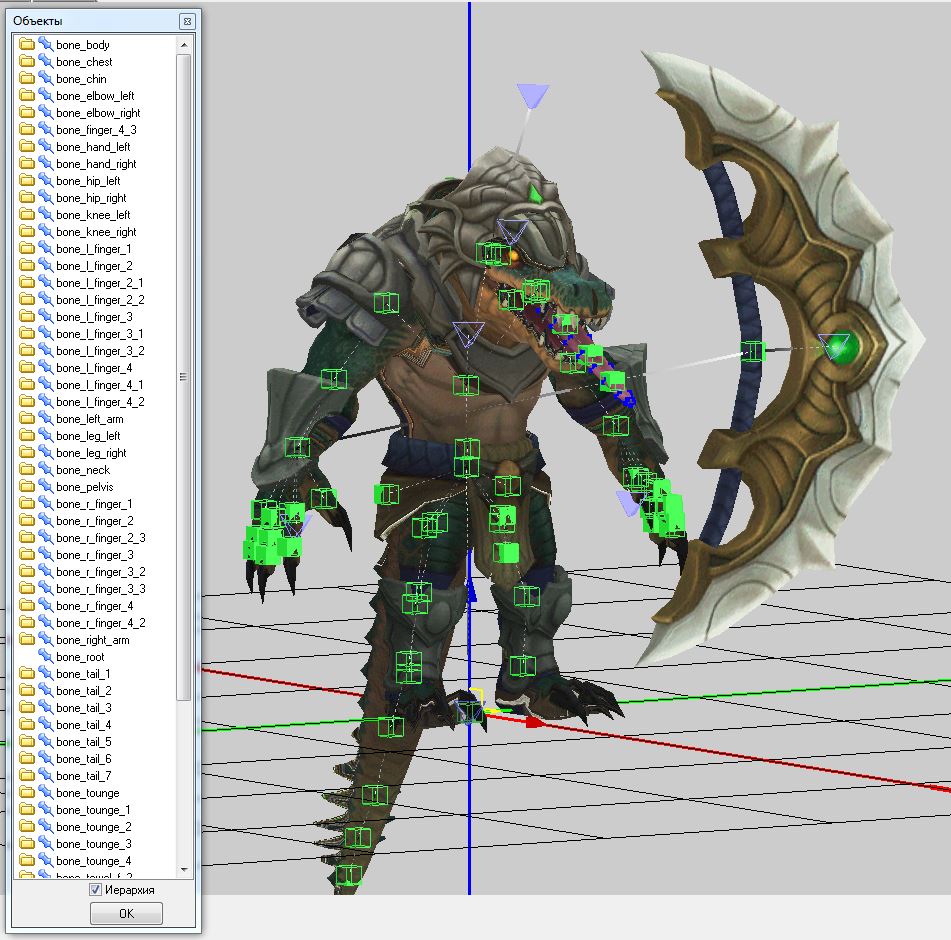951x940 pixels.
Task: Expand the bone_chest folder
Action: [x=27, y=62]
